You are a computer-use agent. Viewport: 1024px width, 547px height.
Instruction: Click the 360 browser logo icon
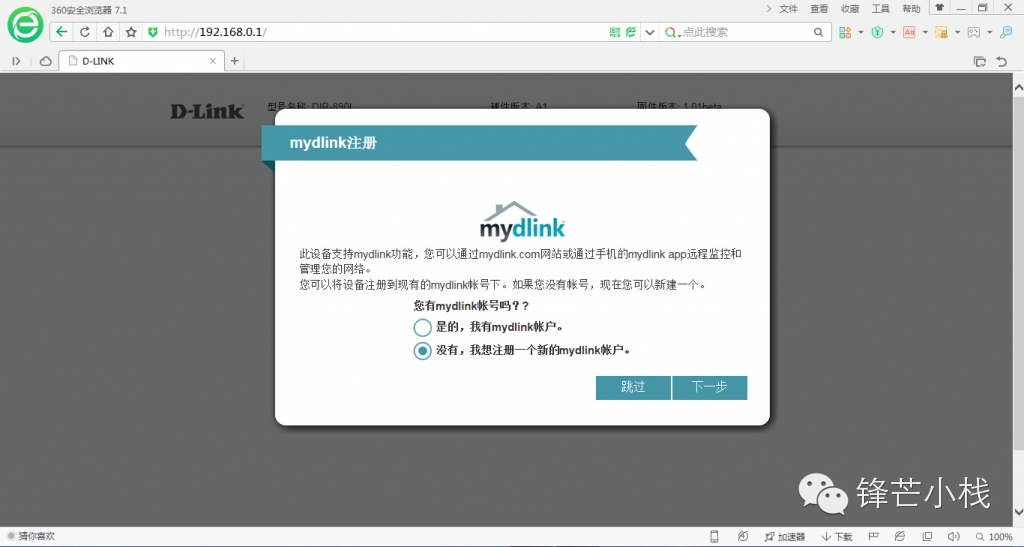click(x=25, y=26)
